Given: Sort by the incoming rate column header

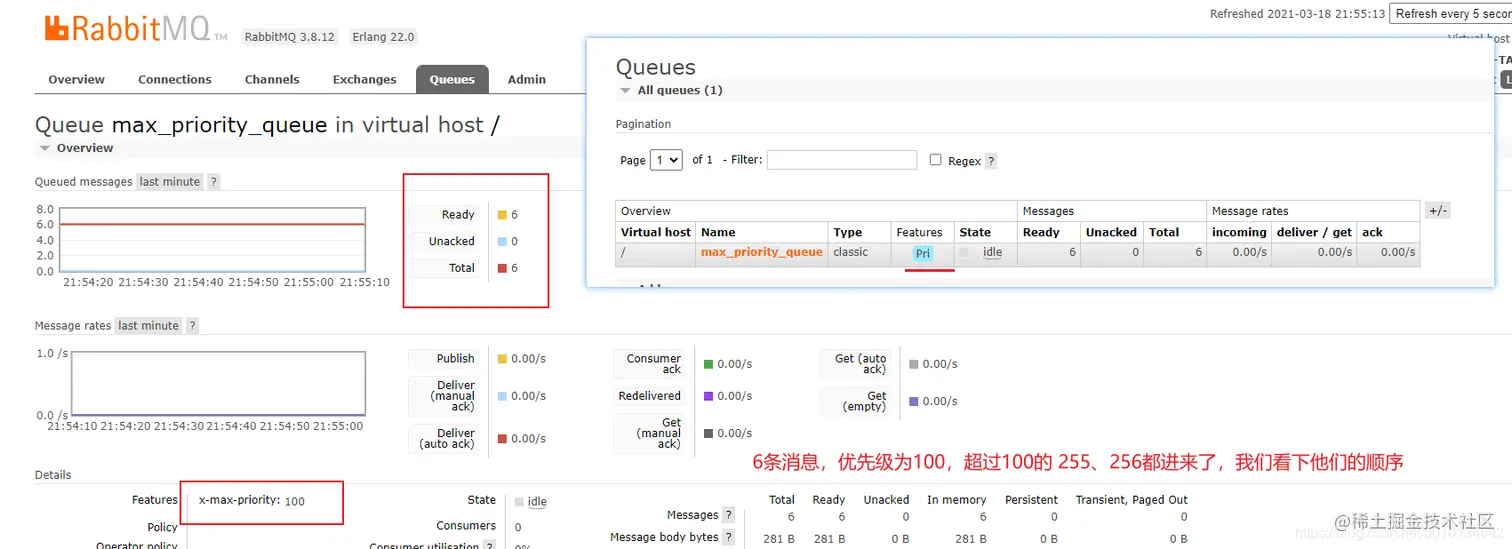Looking at the screenshot, I should tap(1239, 232).
